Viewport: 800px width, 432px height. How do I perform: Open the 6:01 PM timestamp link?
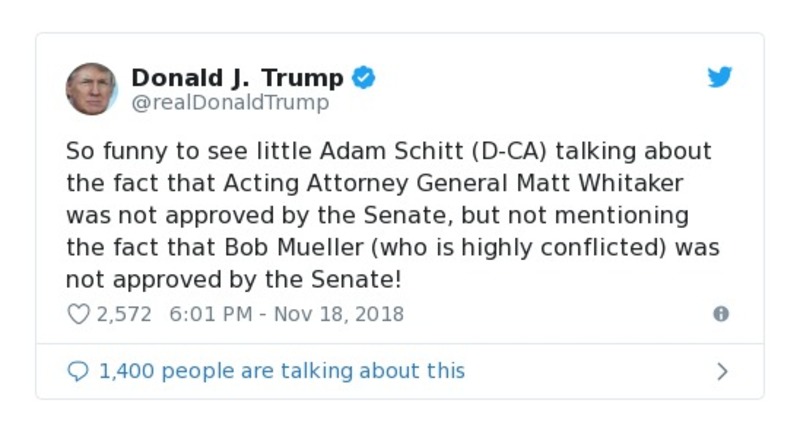point(208,314)
